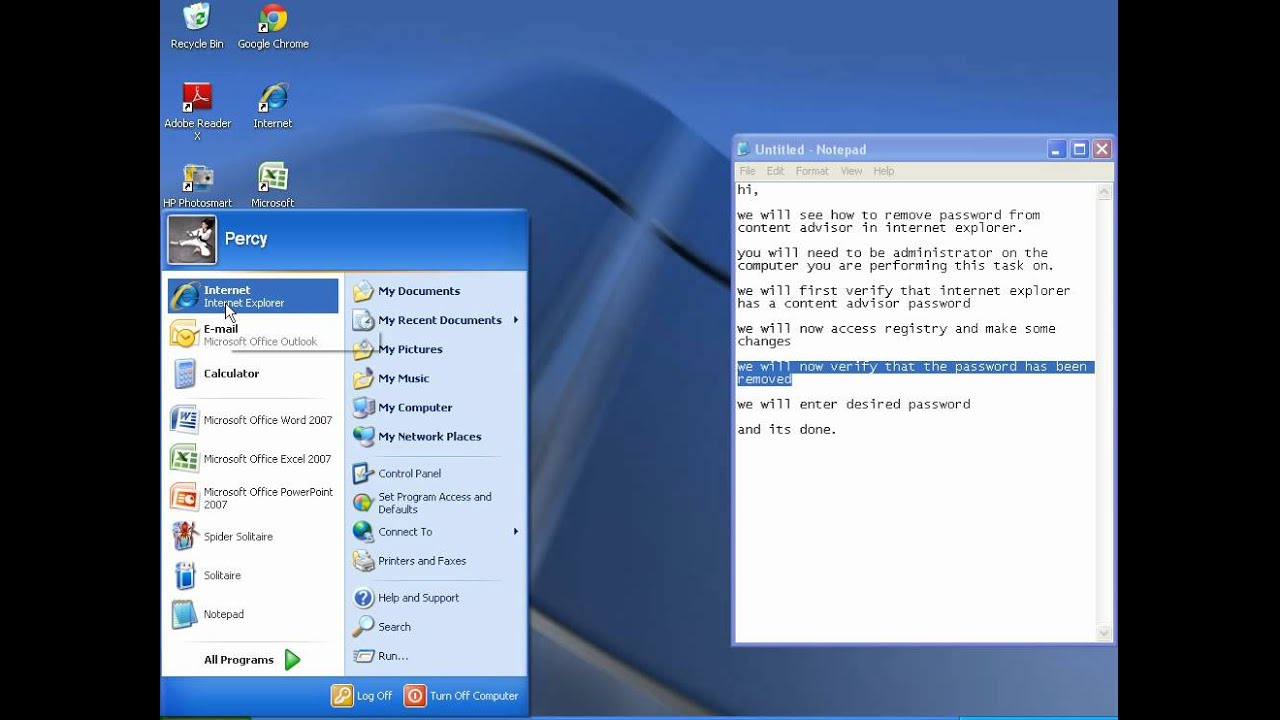The height and width of the screenshot is (720, 1280).
Task: Launch Microsoft Office Excel 2007
Action: pos(253,459)
